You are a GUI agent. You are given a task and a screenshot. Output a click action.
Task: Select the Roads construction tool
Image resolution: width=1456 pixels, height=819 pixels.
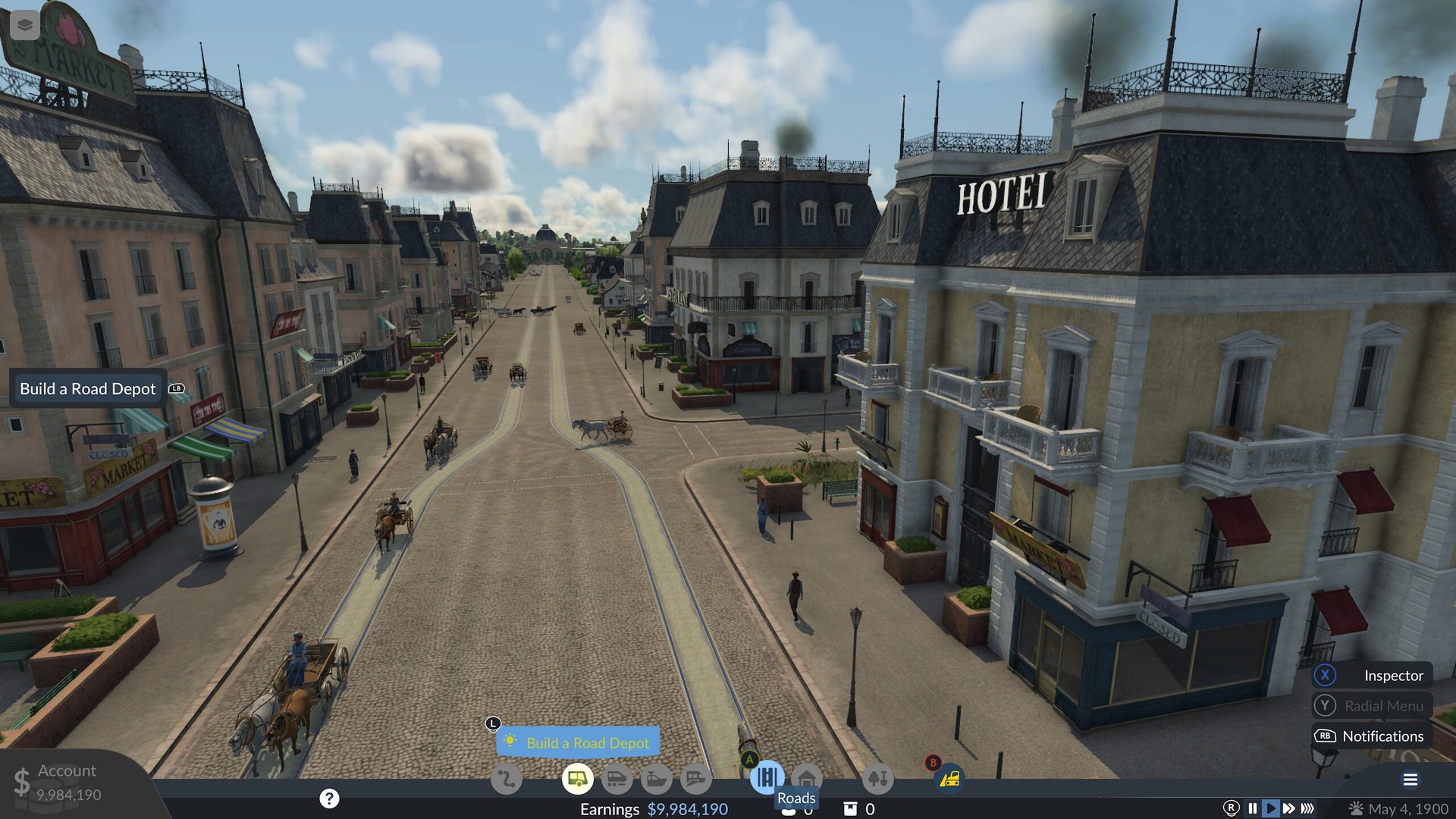coord(767,778)
